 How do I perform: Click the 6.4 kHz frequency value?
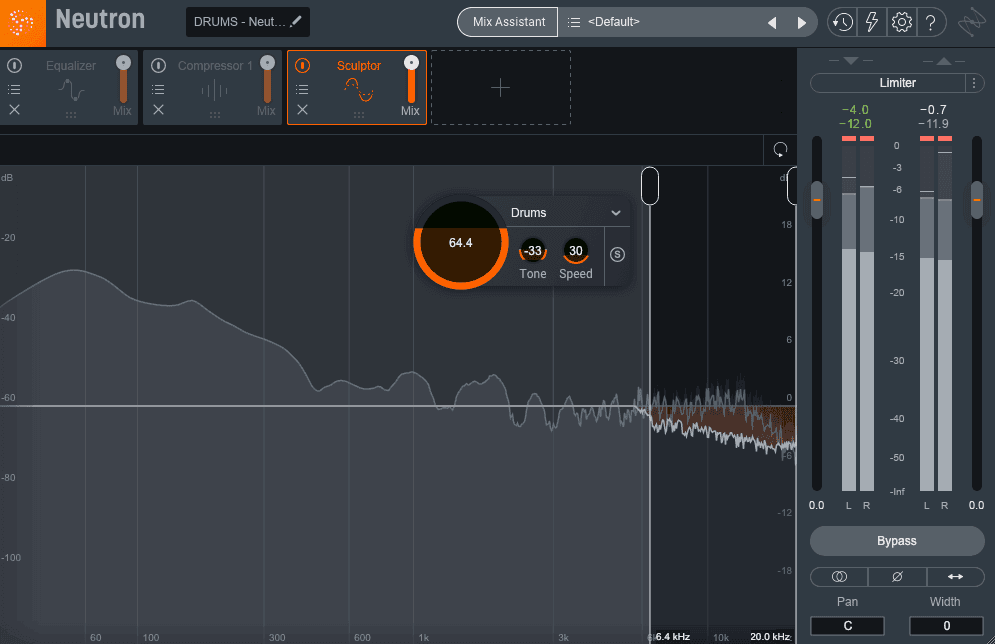tap(672, 636)
